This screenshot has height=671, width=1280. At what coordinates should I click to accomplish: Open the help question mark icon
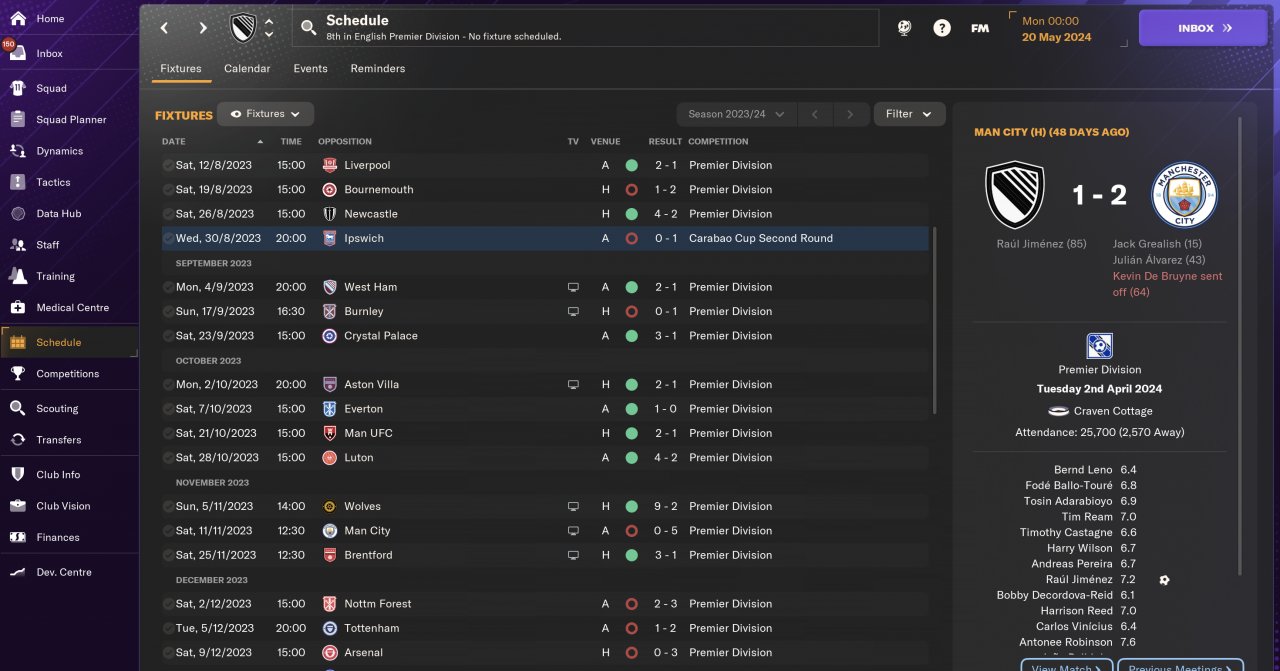942,28
